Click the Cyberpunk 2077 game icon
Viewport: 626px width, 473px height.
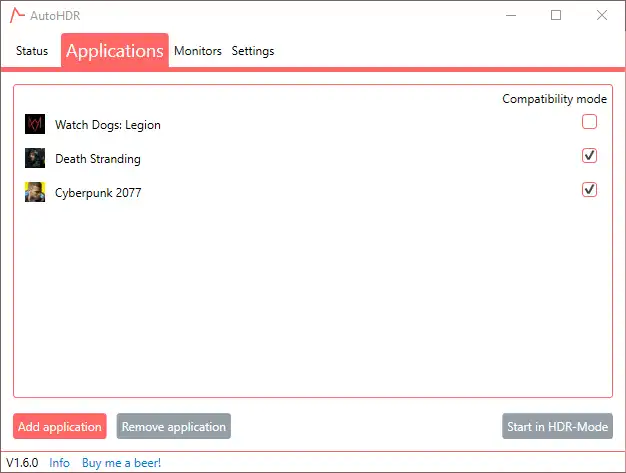tap(35, 192)
